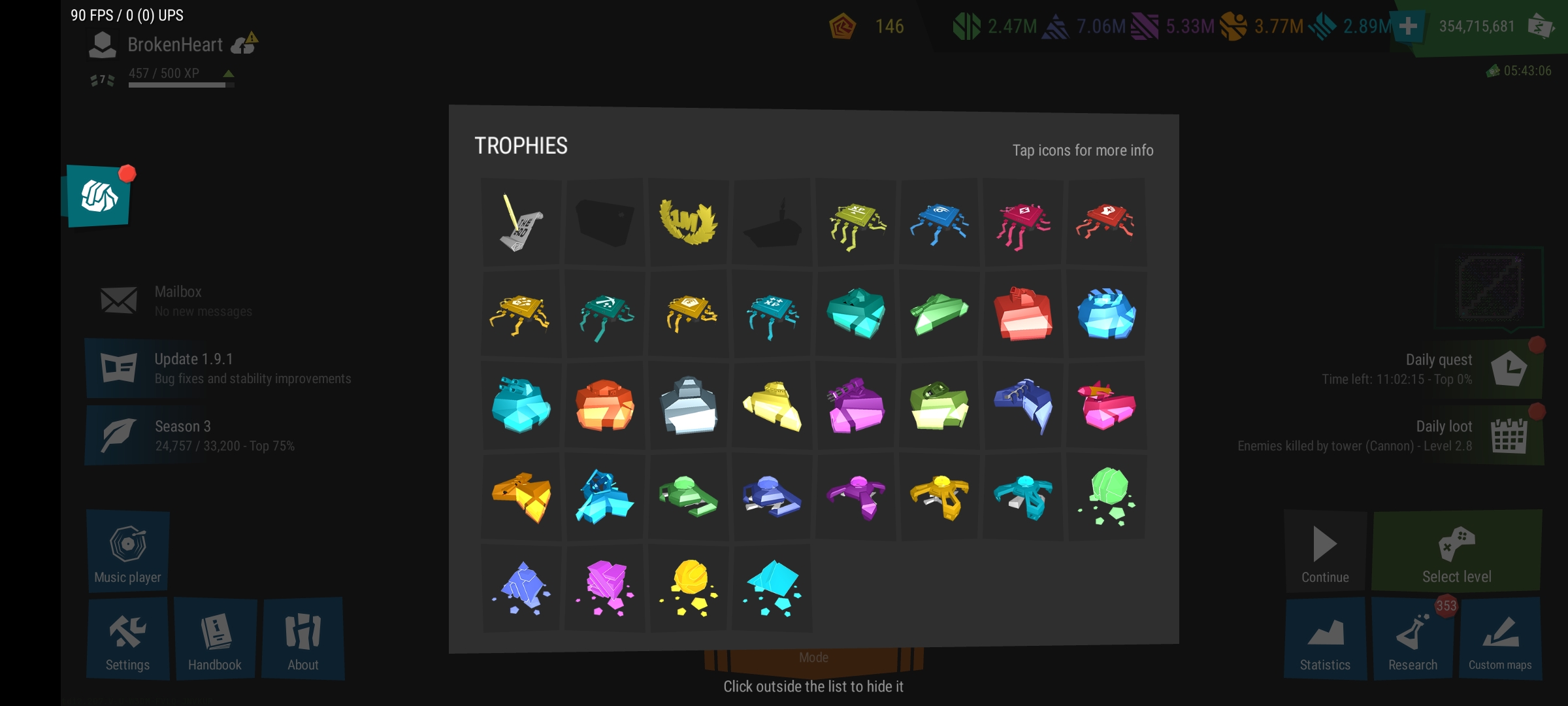Click Select level button
Image resolution: width=1568 pixels, height=706 pixels.
1457,550
